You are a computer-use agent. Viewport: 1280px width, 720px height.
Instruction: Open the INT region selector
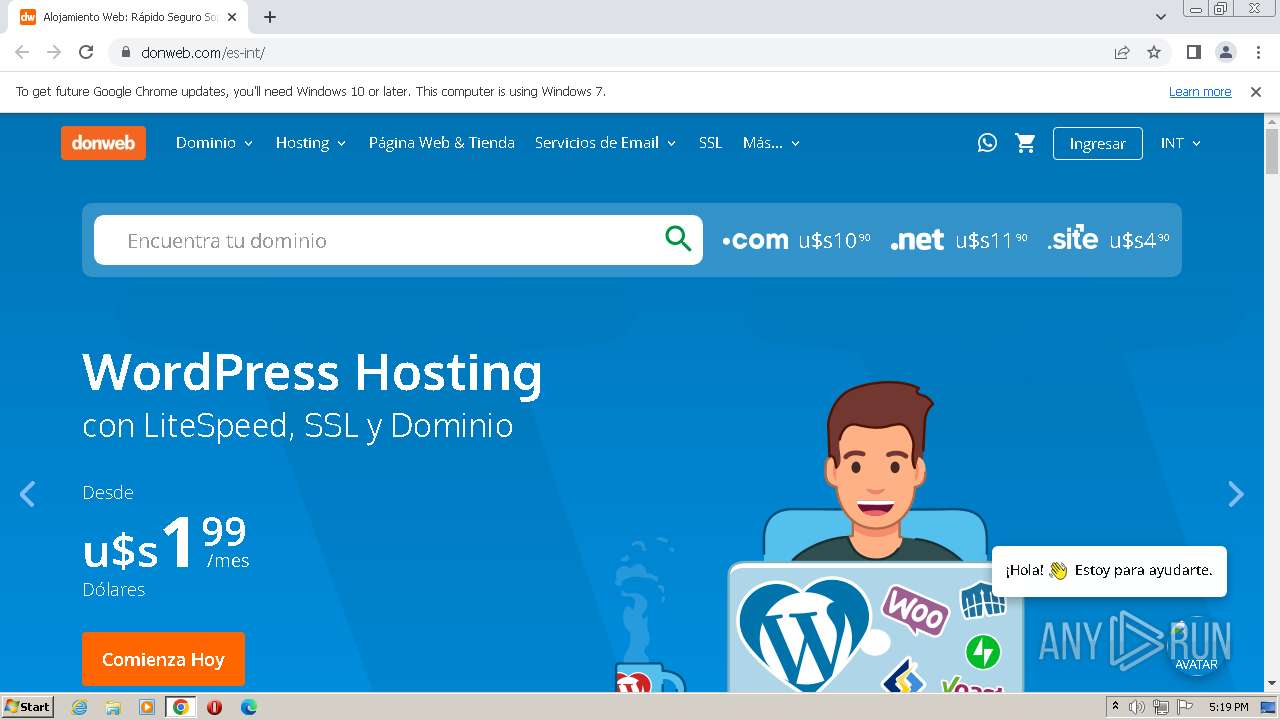[x=1180, y=143]
